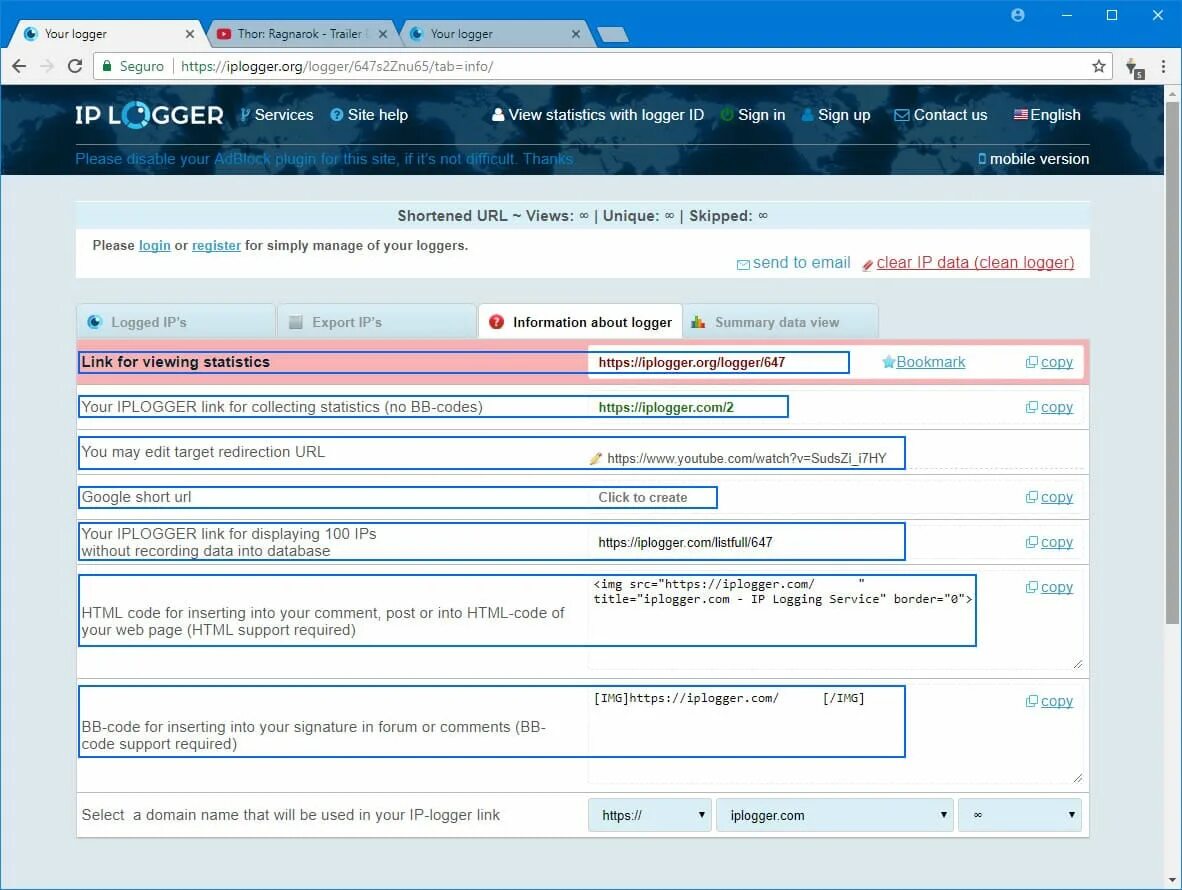Change language from English
Screen dimensions: 1182x890
[1047, 115]
